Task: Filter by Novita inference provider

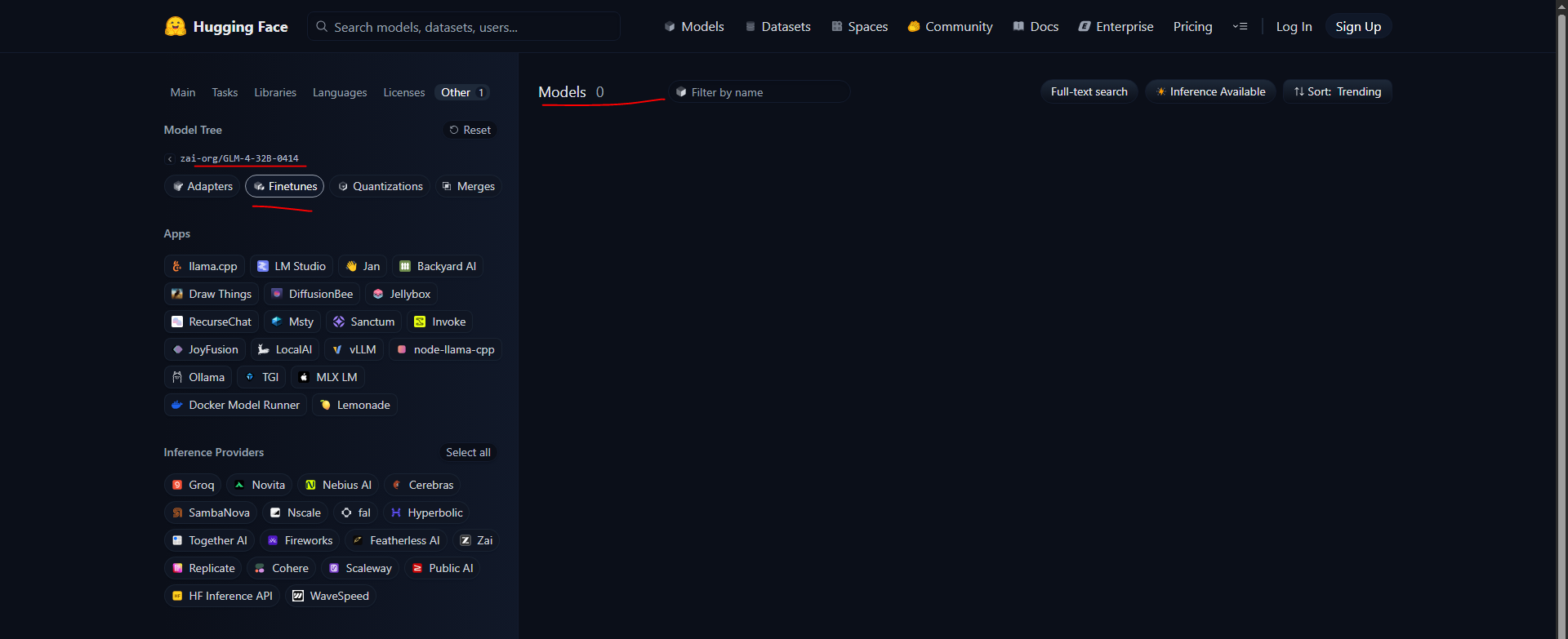Action: (x=260, y=485)
